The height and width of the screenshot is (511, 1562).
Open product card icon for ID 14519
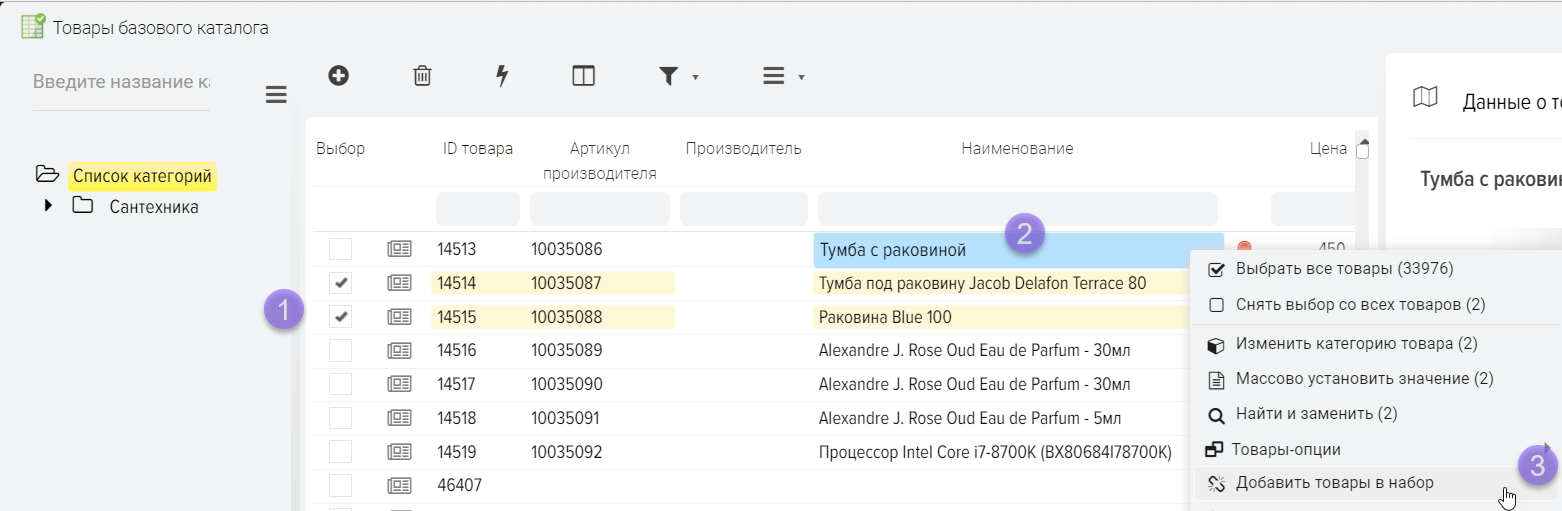coord(399,452)
